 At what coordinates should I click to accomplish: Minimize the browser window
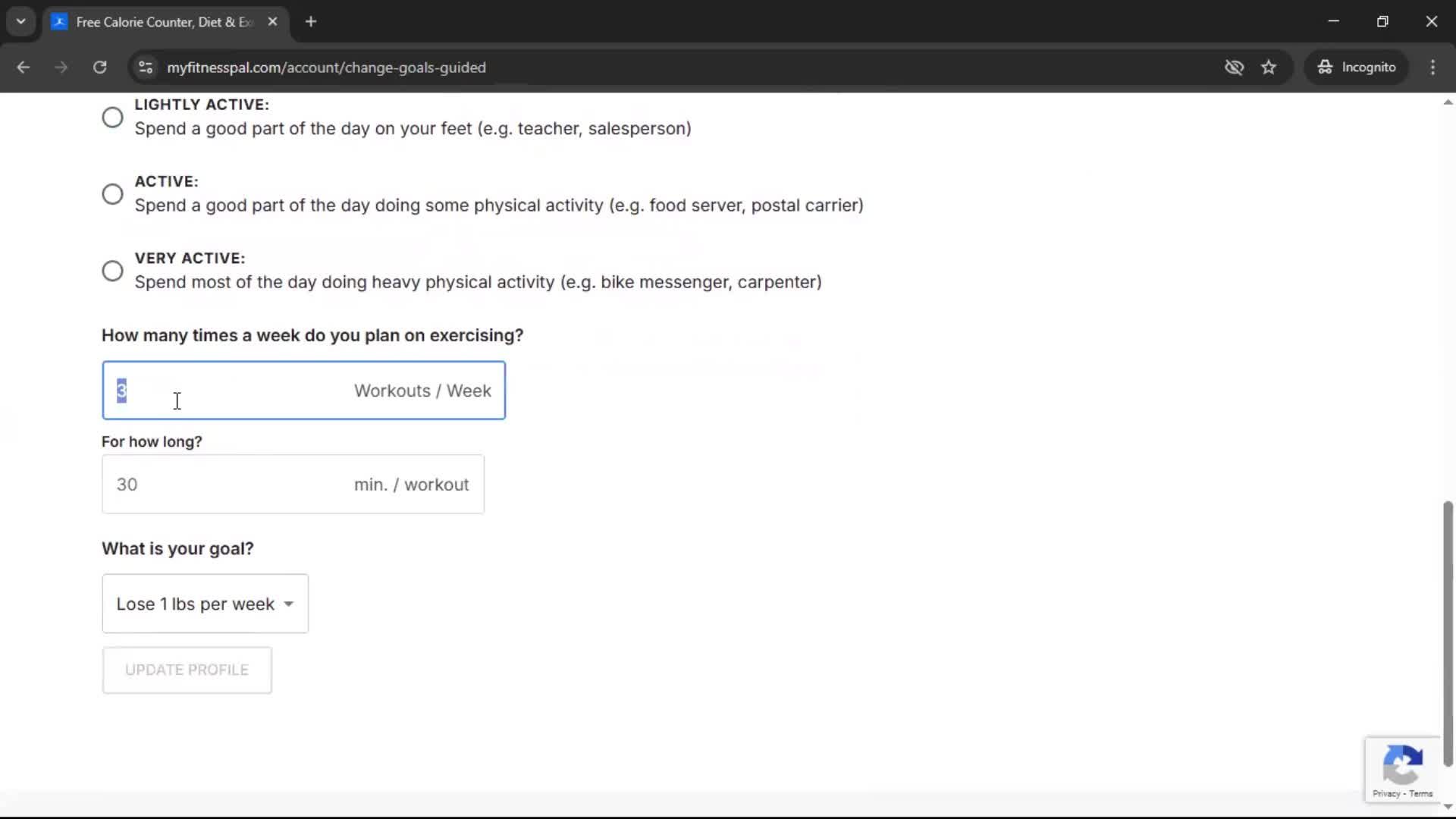[x=1333, y=21]
